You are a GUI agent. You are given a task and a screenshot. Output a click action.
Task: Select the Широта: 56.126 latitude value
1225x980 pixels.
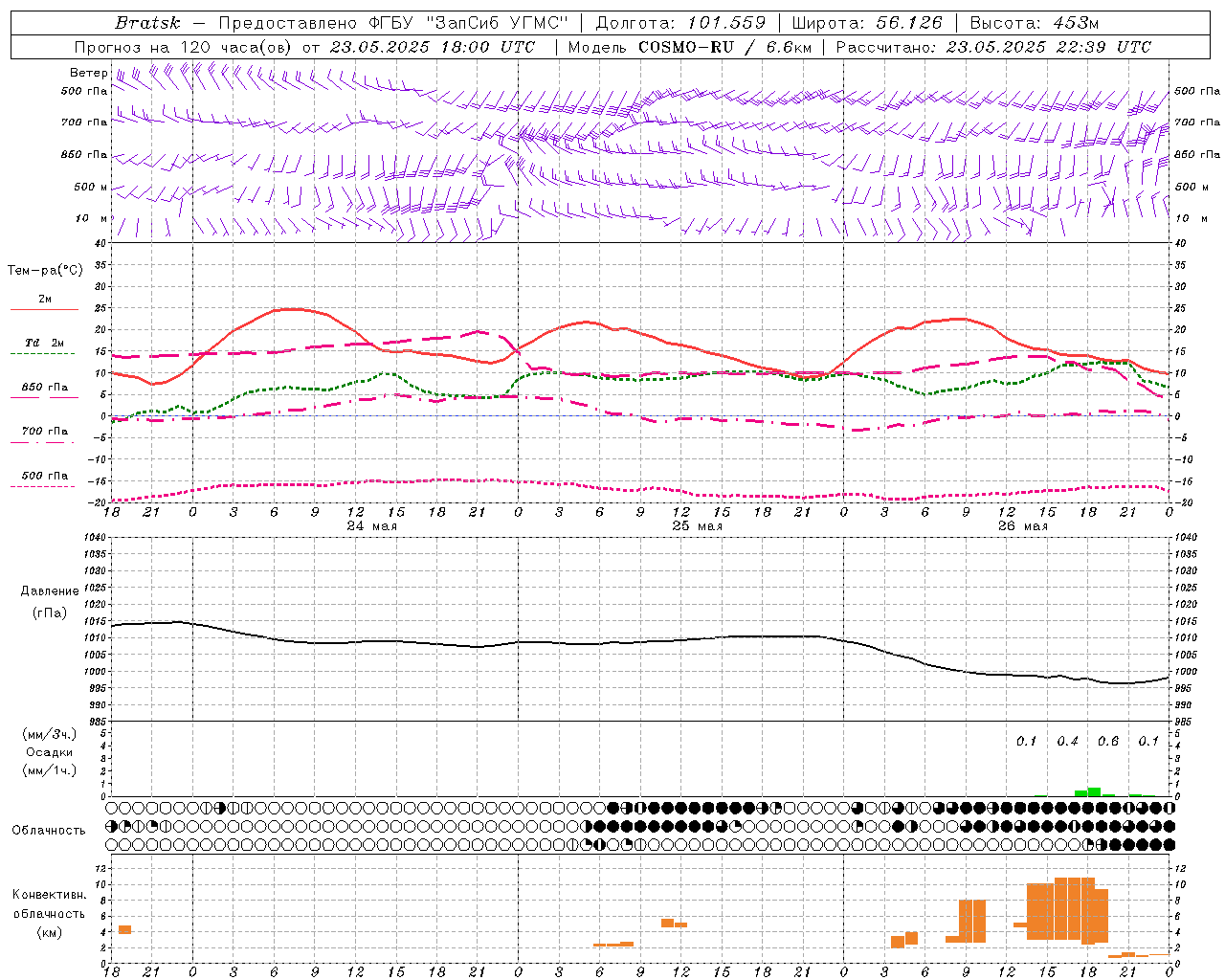(867, 23)
